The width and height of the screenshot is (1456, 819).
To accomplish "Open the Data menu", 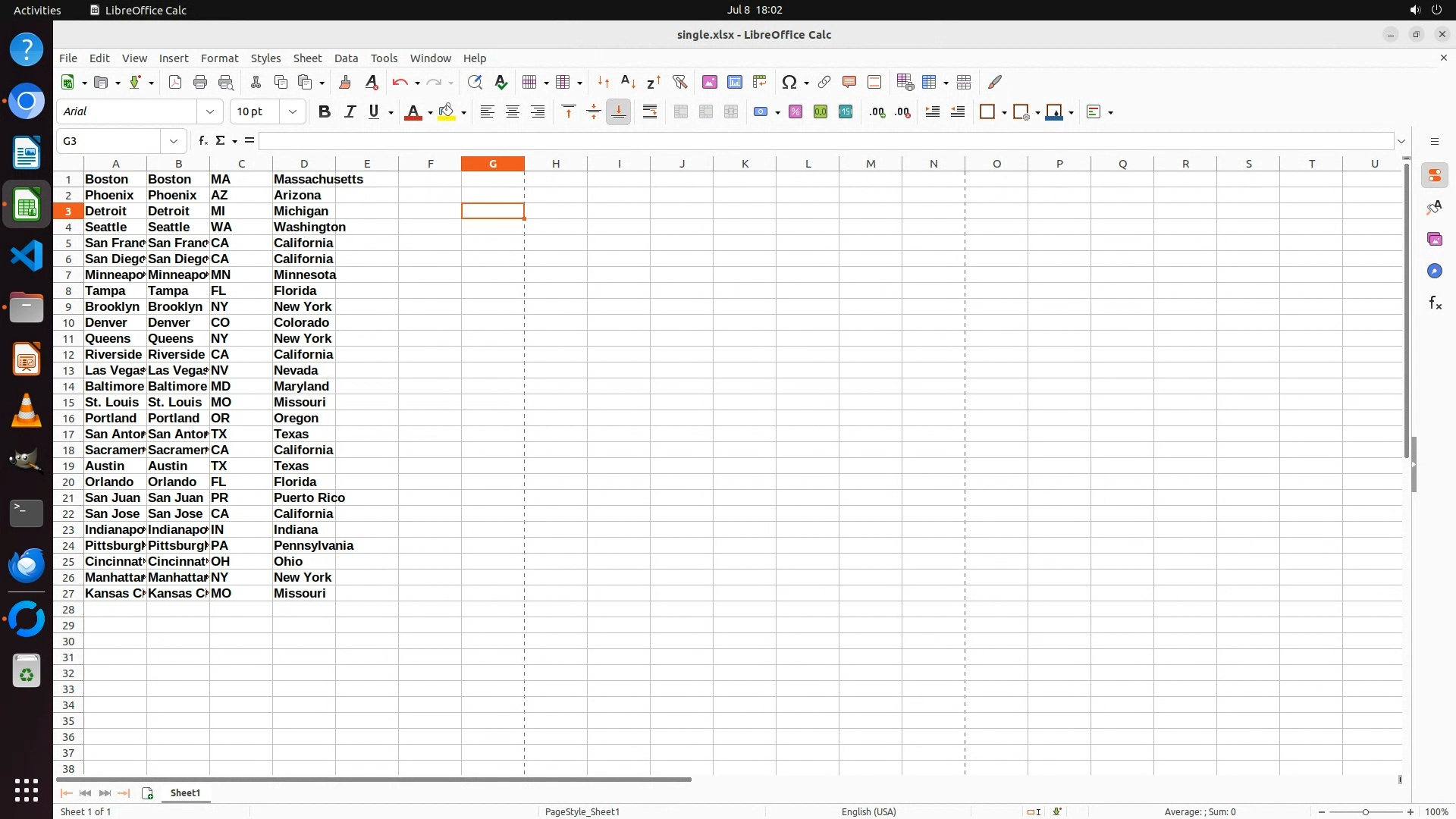I will (x=346, y=58).
